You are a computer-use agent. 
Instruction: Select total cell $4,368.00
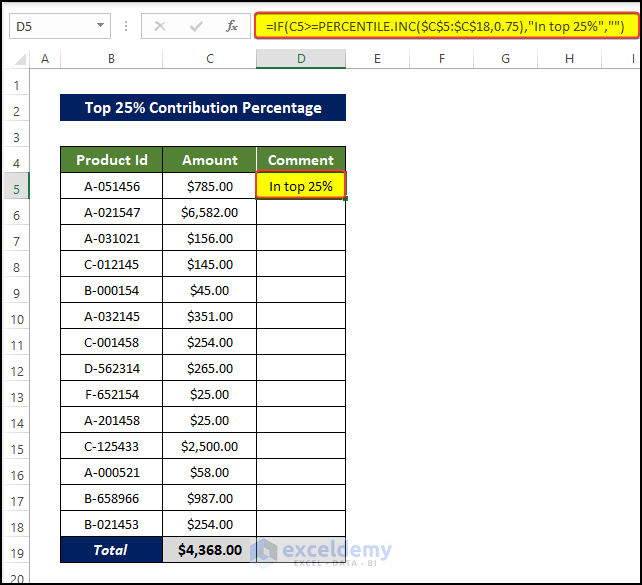[210, 550]
